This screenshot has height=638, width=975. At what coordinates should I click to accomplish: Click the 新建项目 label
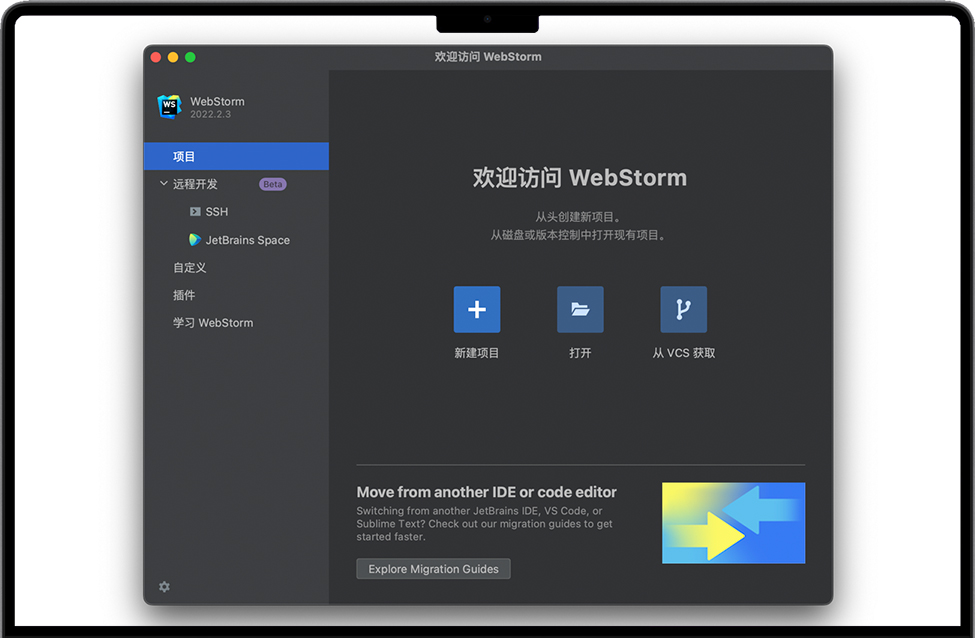tap(477, 353)
